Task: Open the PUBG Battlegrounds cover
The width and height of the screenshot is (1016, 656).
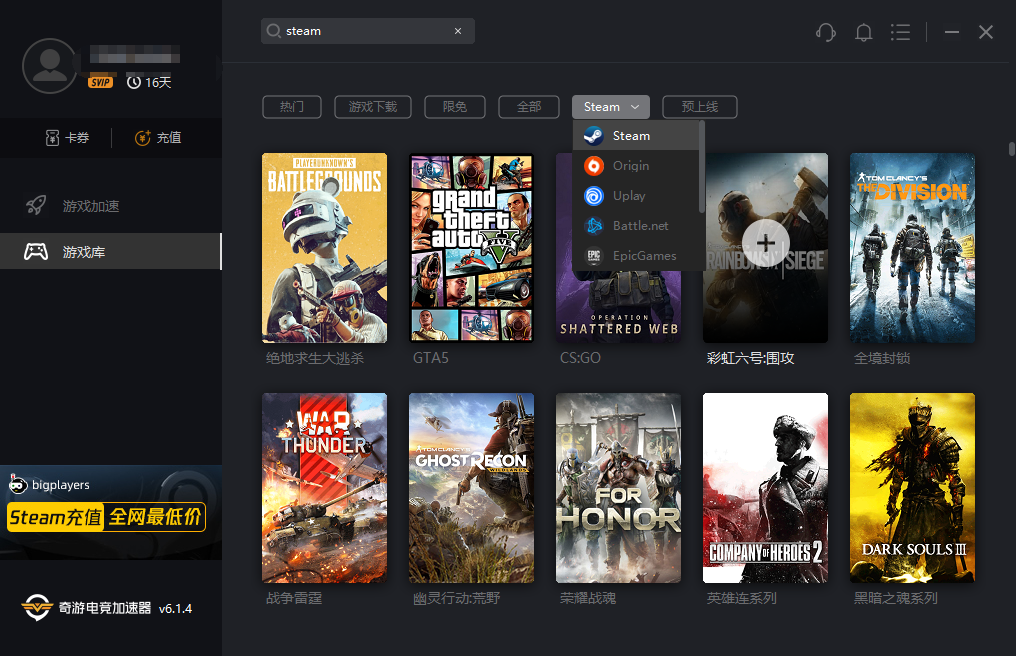Action: pos(324,248)
